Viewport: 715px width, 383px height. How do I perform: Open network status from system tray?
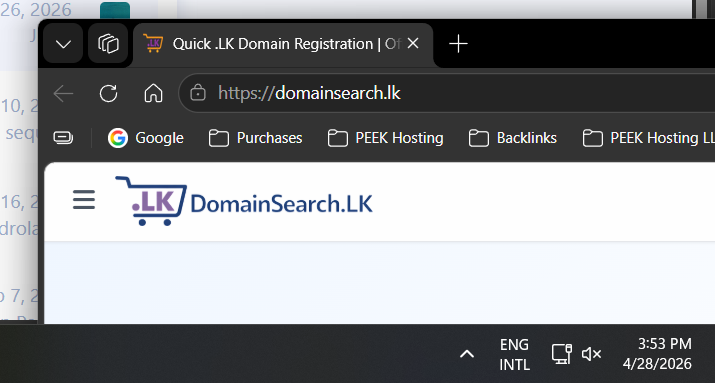562,354
